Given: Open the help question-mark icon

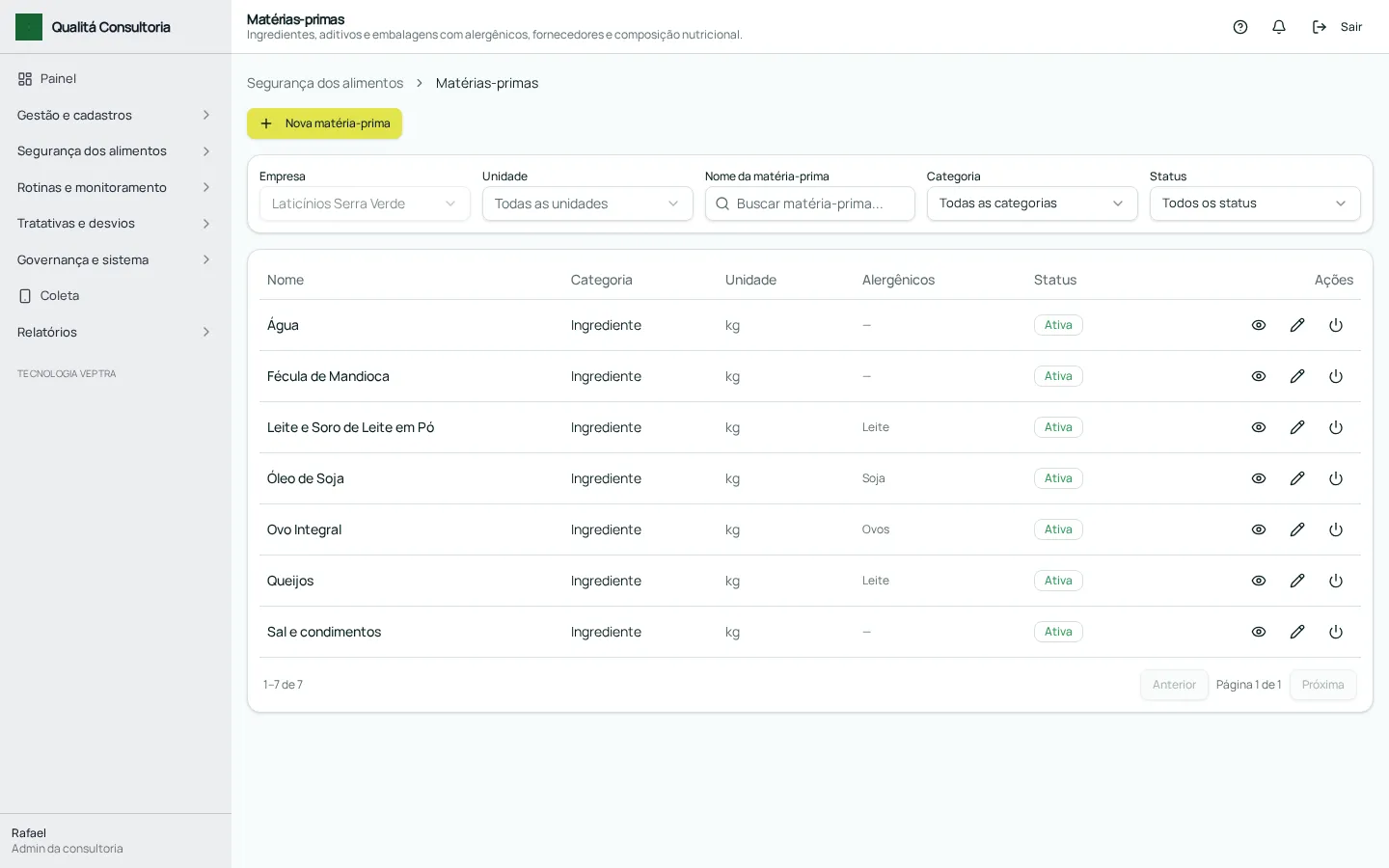Looking at the screenshot, I should tap(1240, 27).
